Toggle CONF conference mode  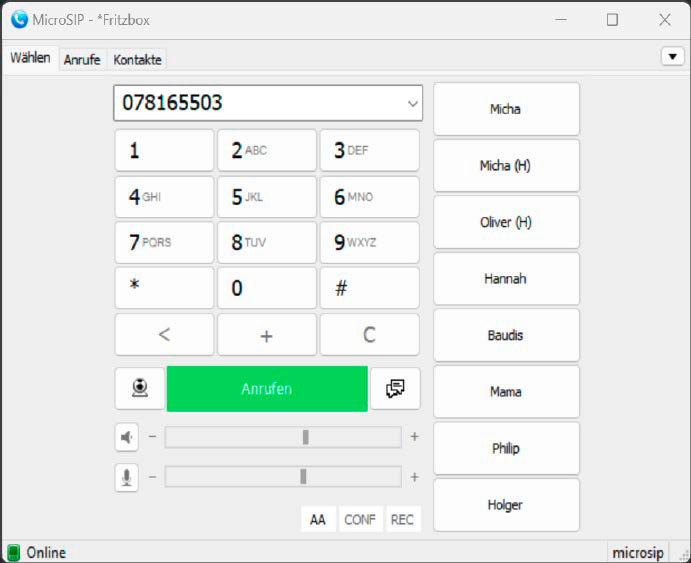point(360,520)
